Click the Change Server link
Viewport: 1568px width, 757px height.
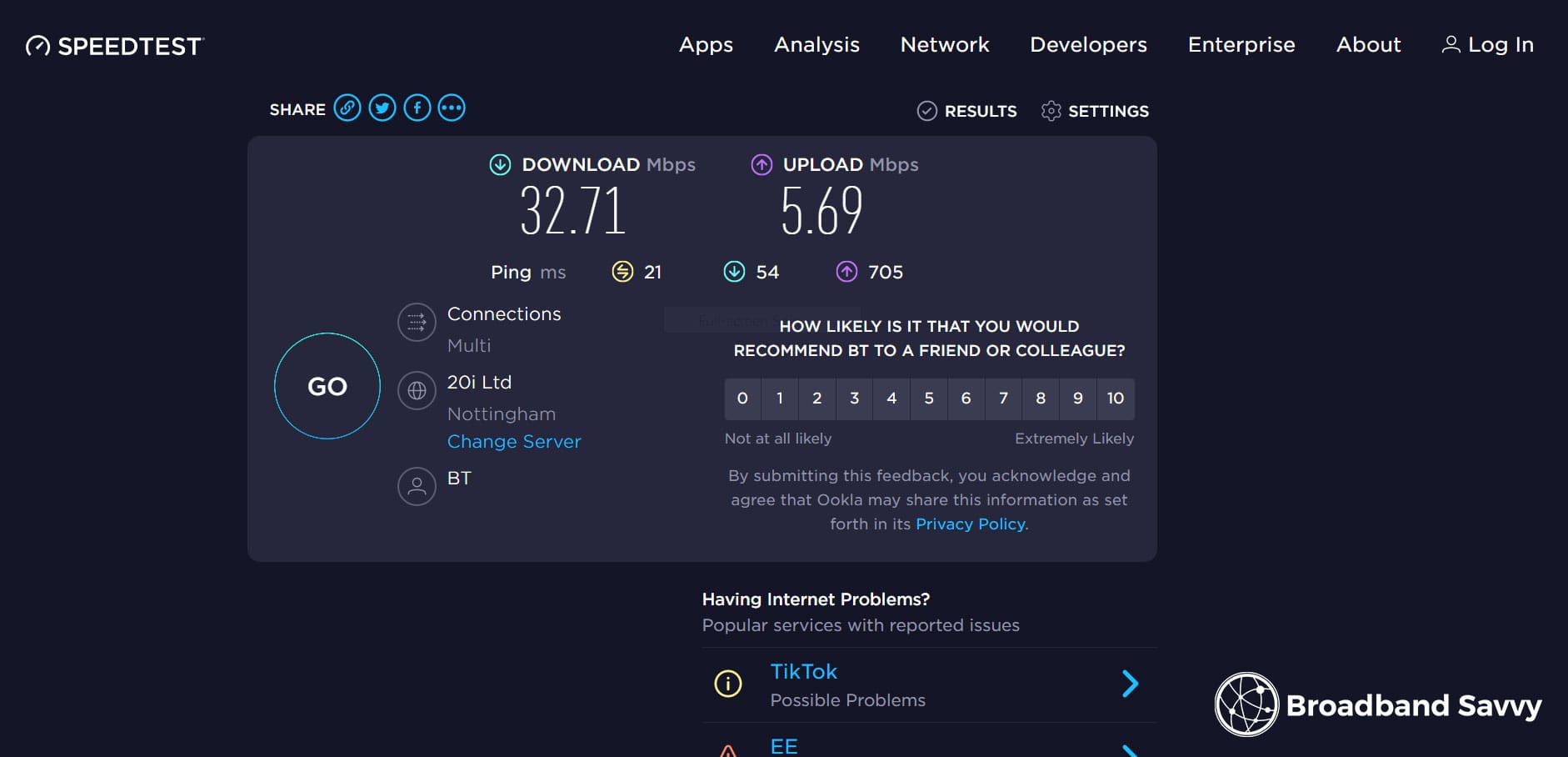pos(514,441)
